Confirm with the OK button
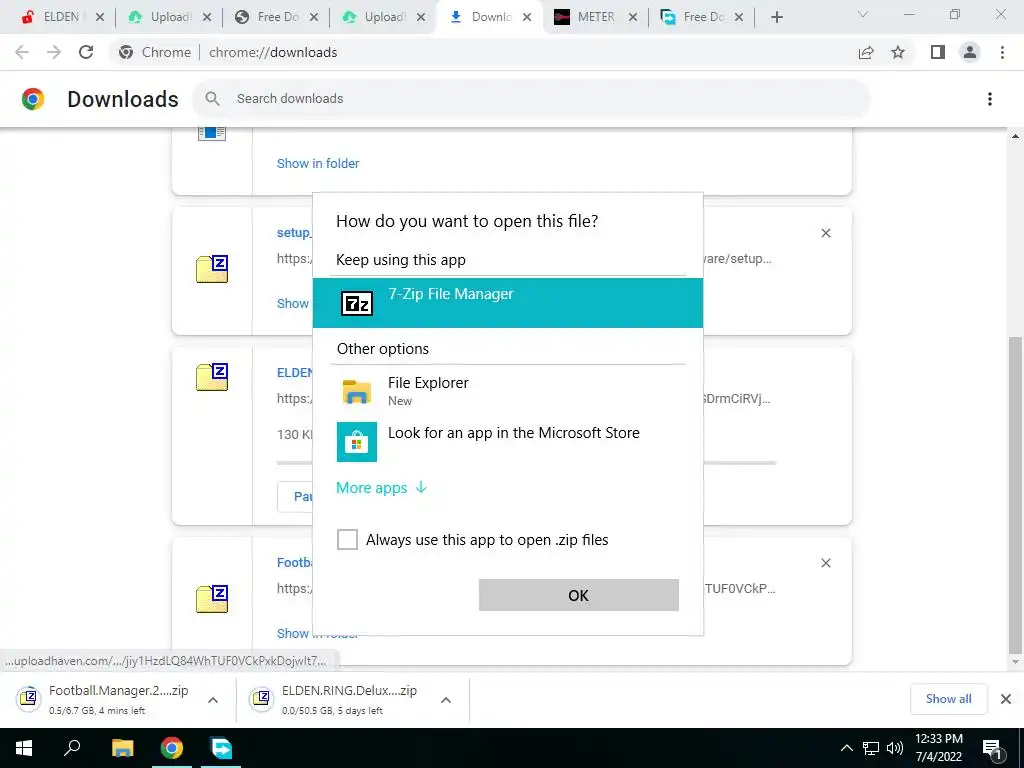Screen dimensions: 1024x768 (x=579, y=595)
